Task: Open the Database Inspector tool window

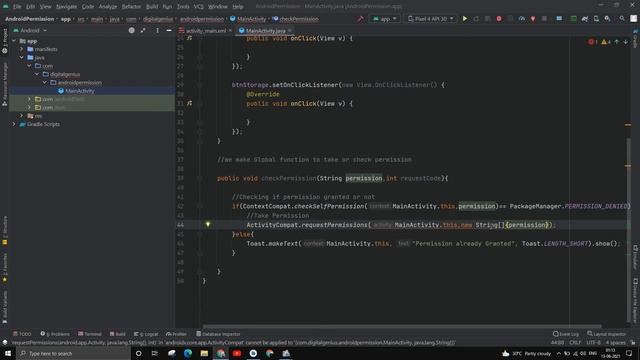Action: point(218,334)
